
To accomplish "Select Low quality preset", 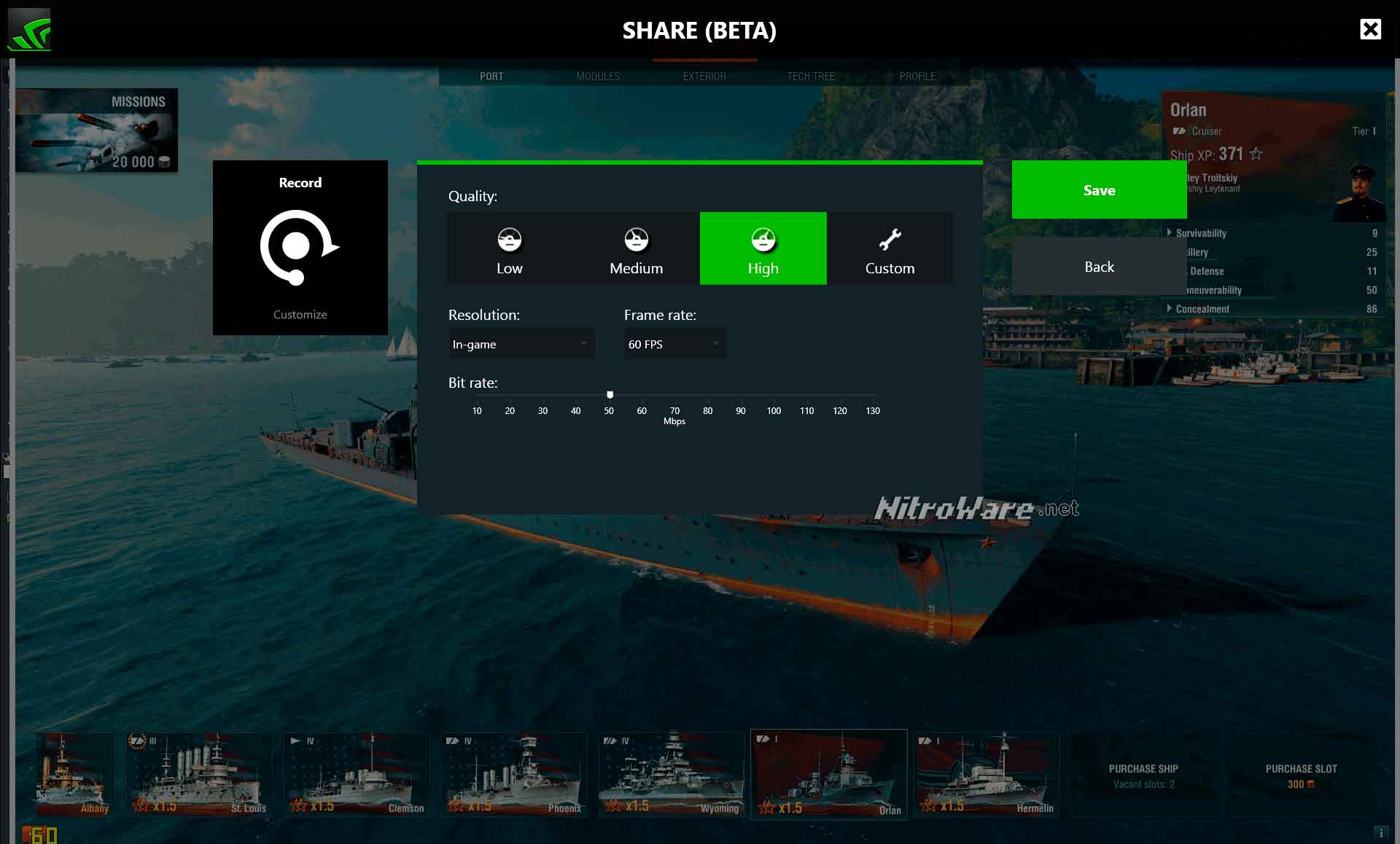I will click(510, 249).
